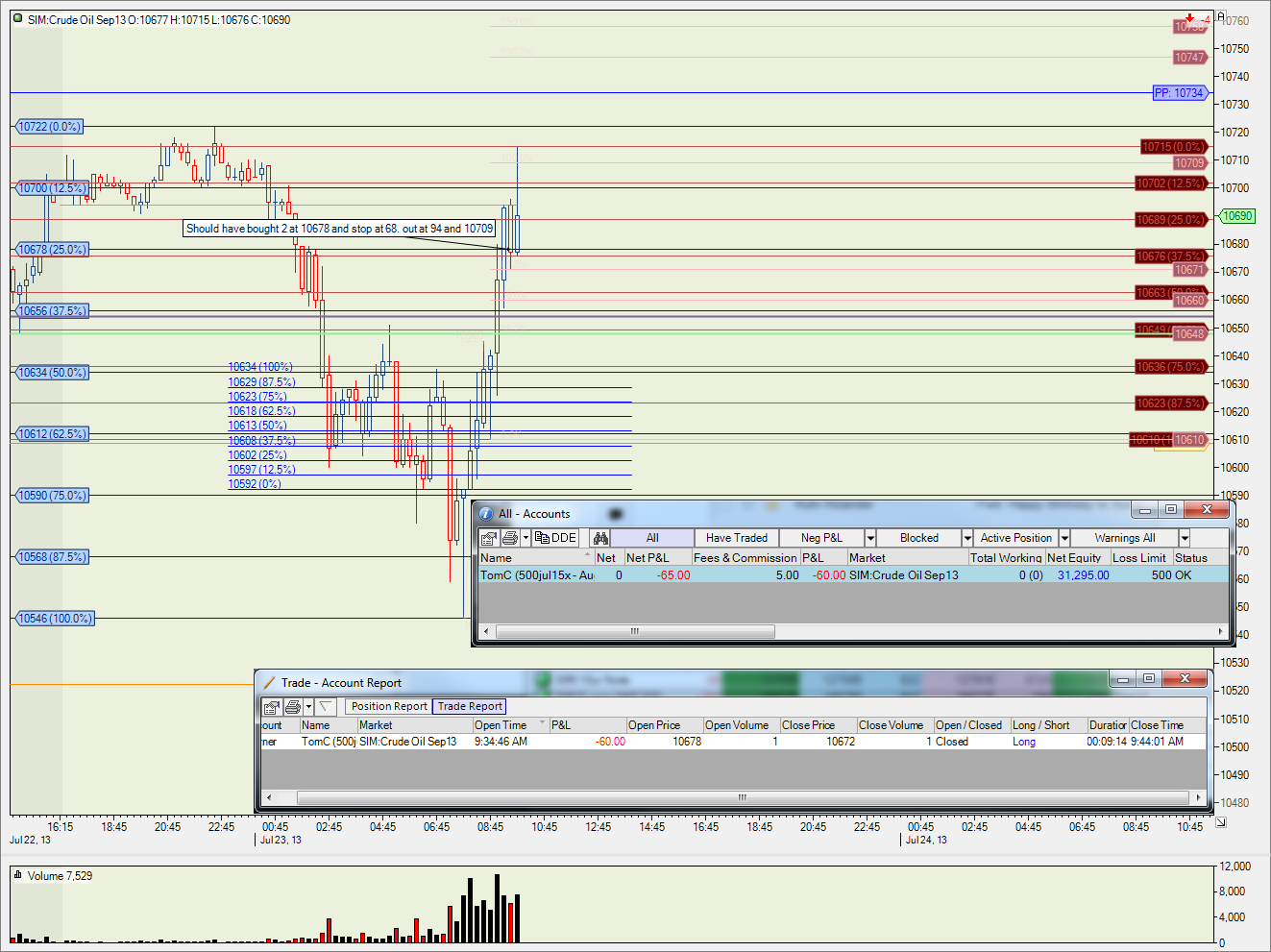
Task: Maximize the All - Accounts window
Action: pos(1170,509)
